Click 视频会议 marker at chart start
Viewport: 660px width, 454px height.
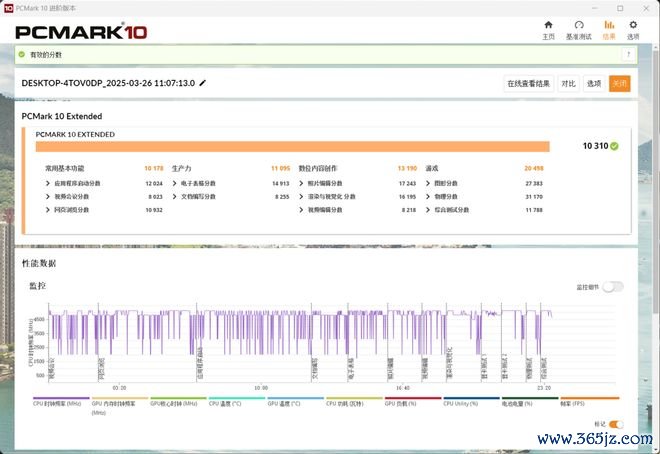point(51,368)
